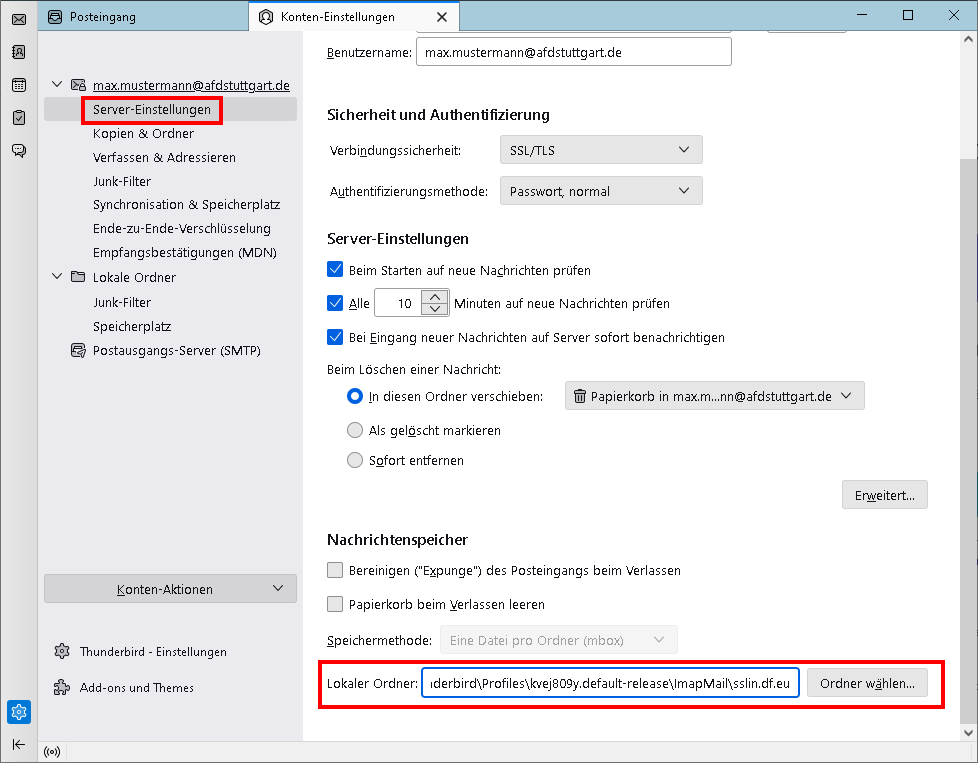Click the settings gear in sidebar
Viewport: 978px width, 763px height.
tap(19, 712)
